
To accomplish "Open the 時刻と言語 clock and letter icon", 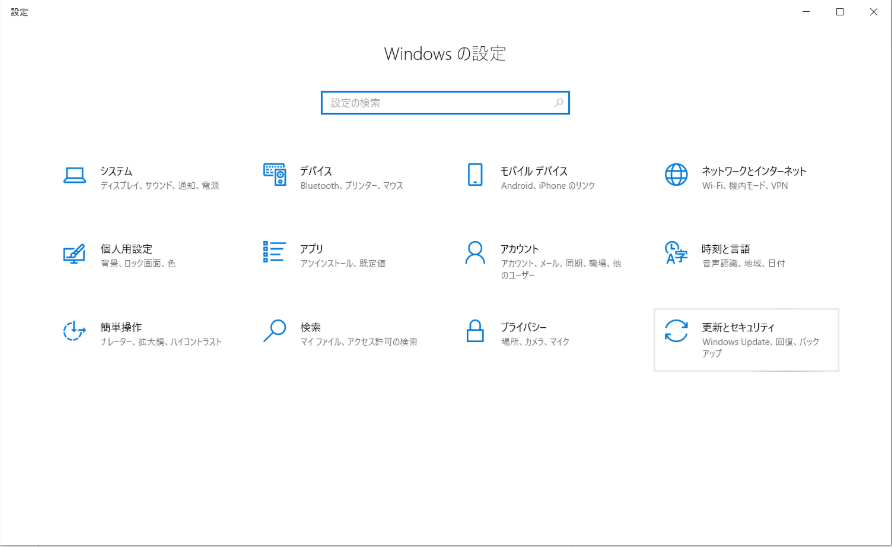I will (676, 252).
